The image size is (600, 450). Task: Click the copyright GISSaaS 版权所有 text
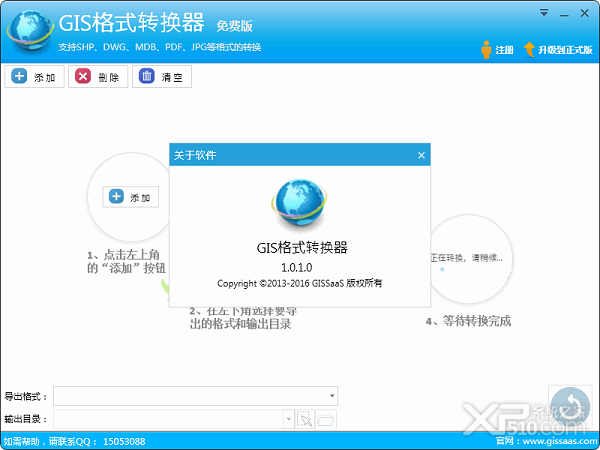[x=300, y=284]
